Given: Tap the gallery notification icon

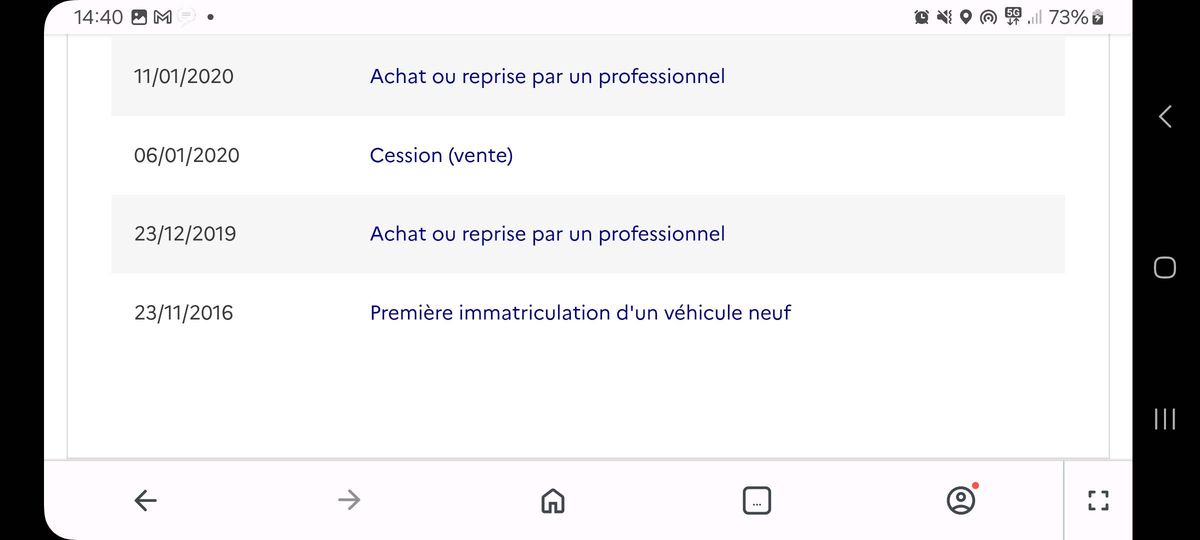Looking at the screenshot, I should point(139,17).
